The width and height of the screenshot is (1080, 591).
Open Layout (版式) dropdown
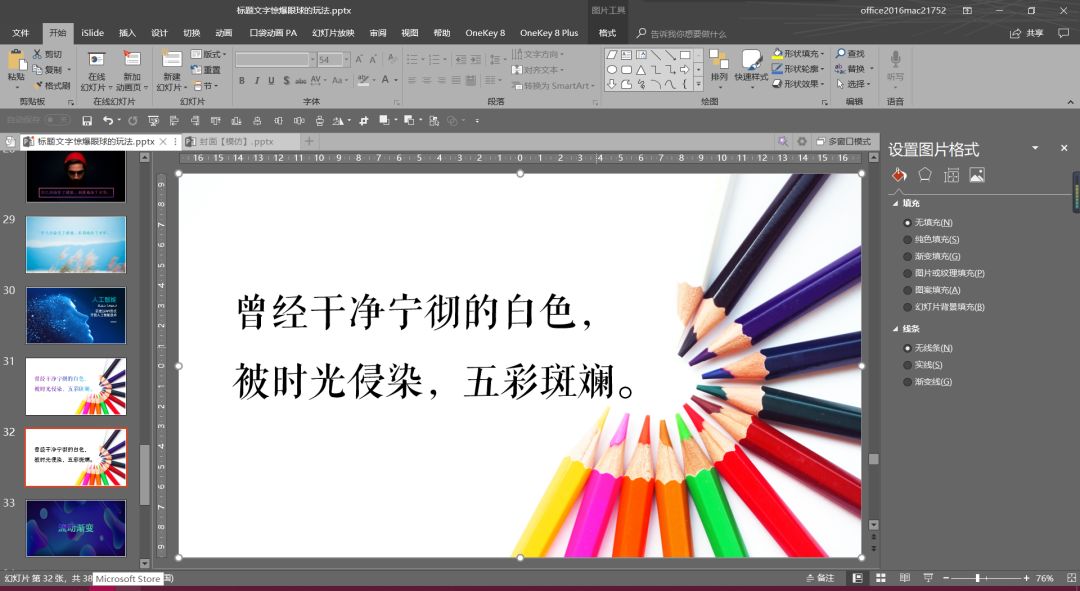[x=208, y=54]
